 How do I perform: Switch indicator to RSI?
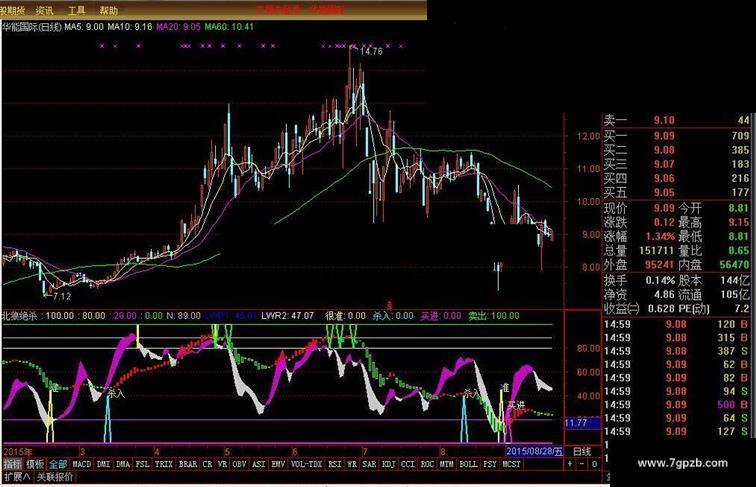pos(335,464)
